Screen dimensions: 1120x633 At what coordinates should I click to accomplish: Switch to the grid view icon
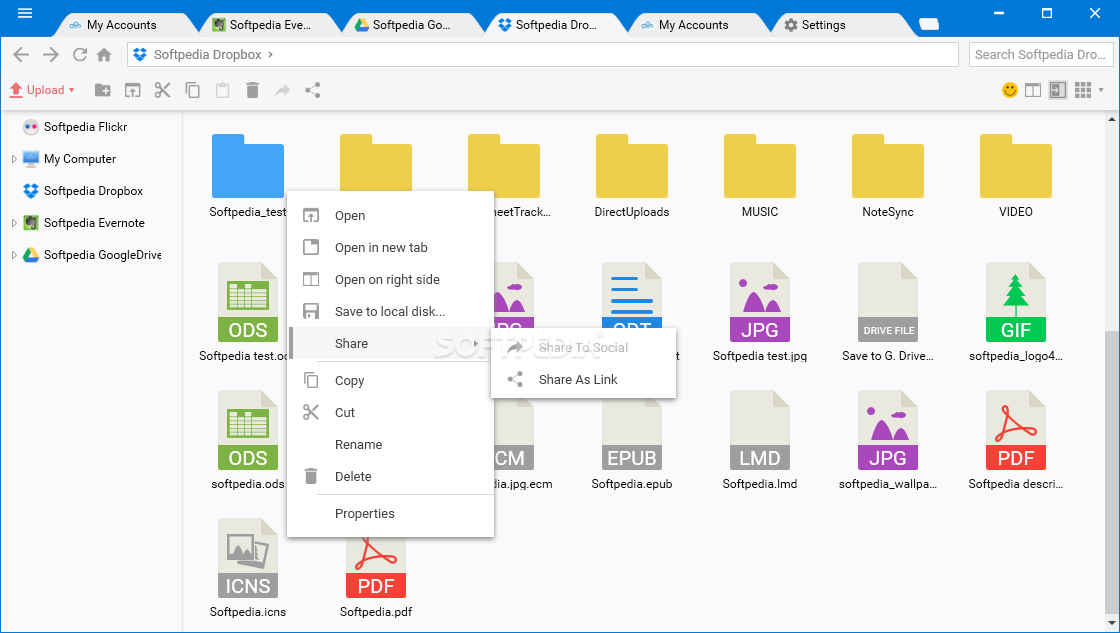pyautogui.click(x=1083, y=90)
